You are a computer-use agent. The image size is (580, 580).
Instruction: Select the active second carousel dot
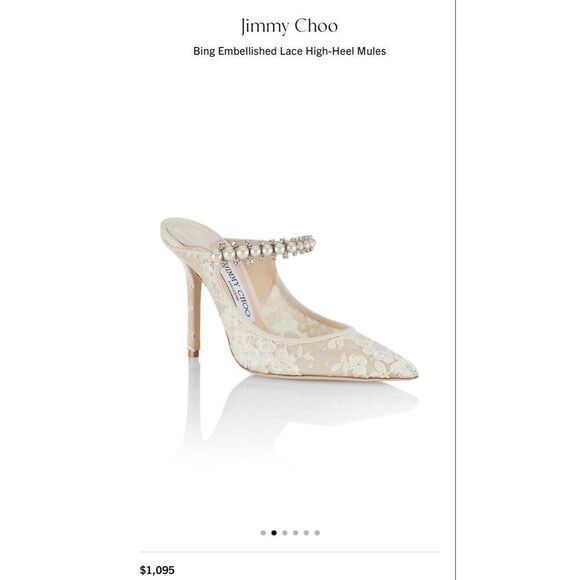[x=274, y=533]
